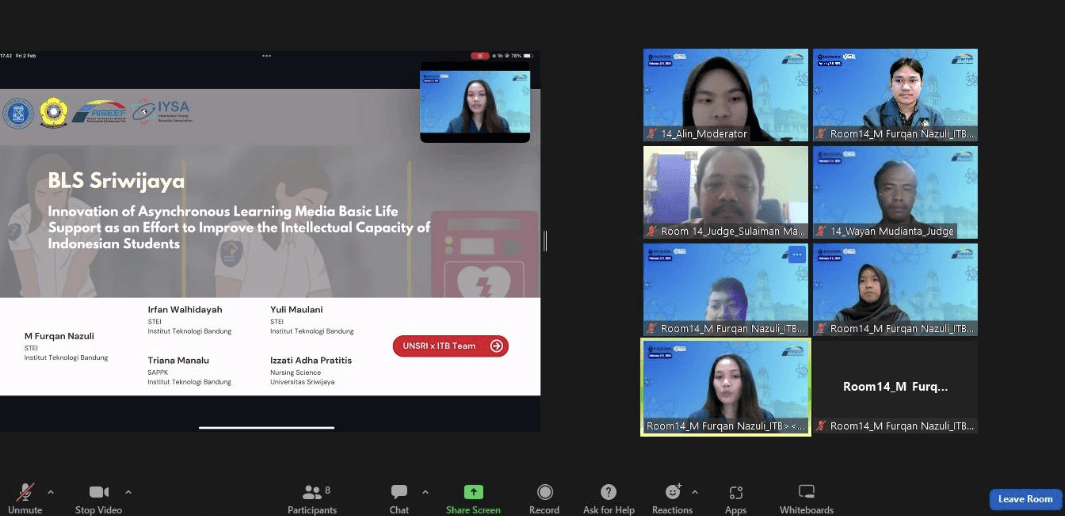Unmute the microphone

[x=25, y=493]
